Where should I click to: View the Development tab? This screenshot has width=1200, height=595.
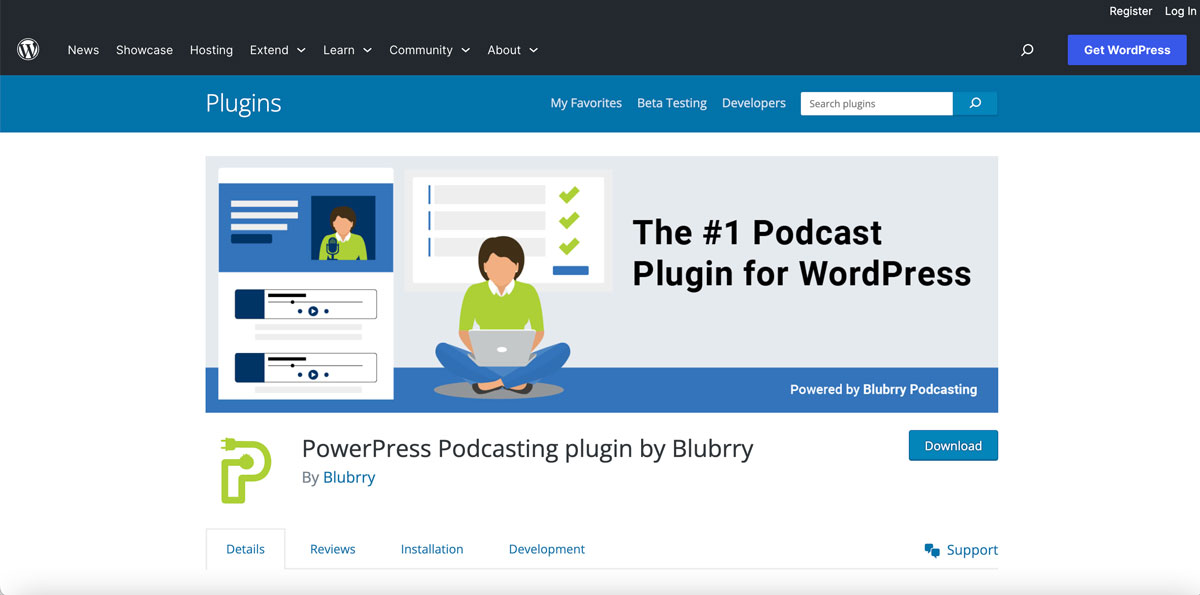(x=546, y=549)
